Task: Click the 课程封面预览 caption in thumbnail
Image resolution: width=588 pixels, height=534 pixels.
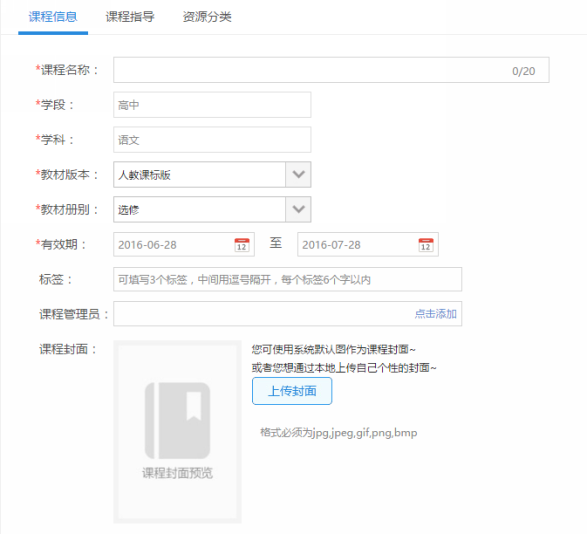Action: [177, 473]
